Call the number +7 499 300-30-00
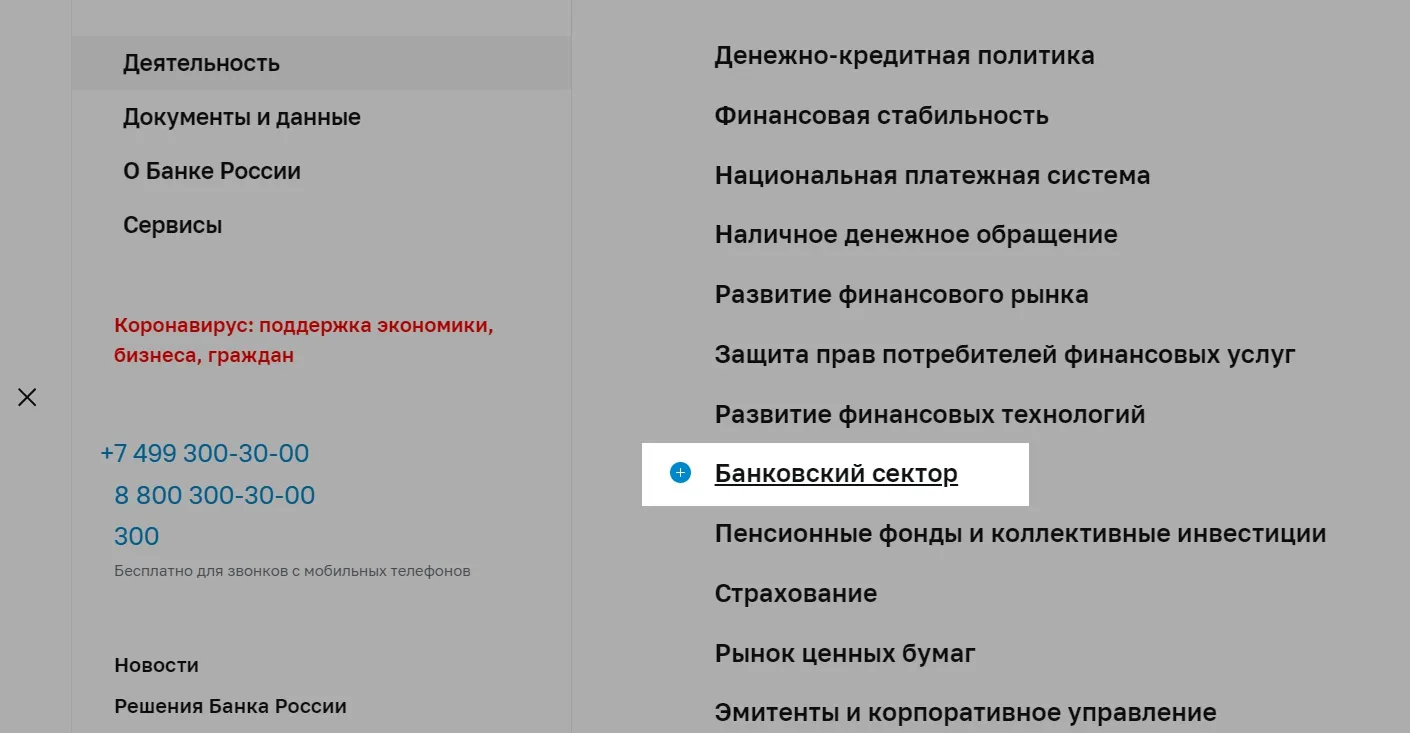This screenshot has height=733, width=1410. (205, 454)
